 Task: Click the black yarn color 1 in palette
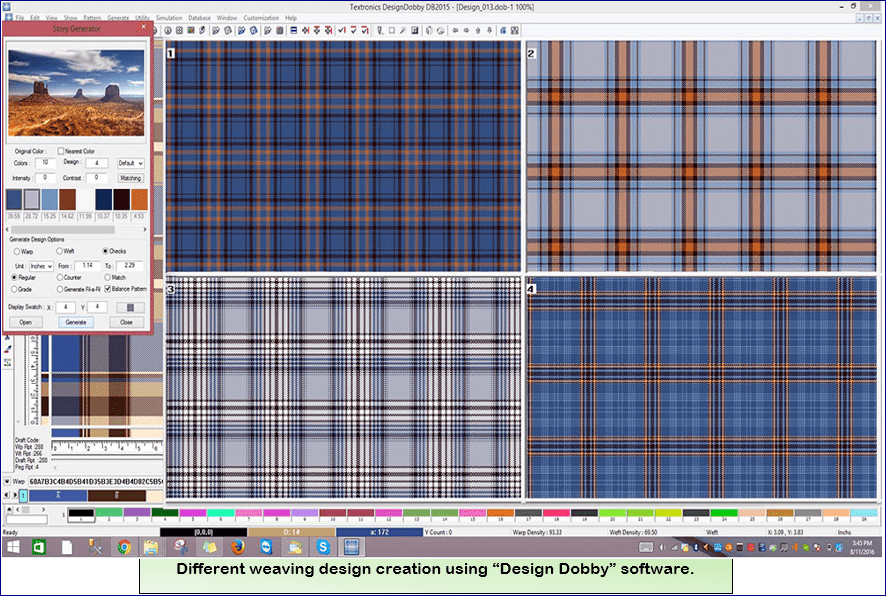(x=81, y=514)
